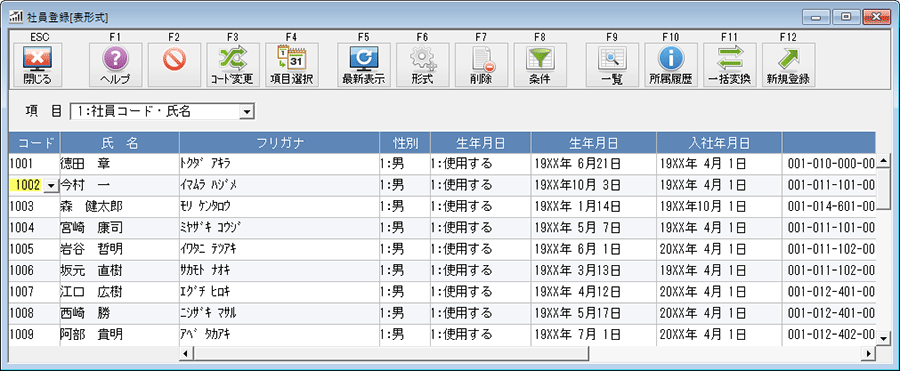Click the 1:男 cell in row 1003
The image size is (900, 371).
tap(405, 206)
